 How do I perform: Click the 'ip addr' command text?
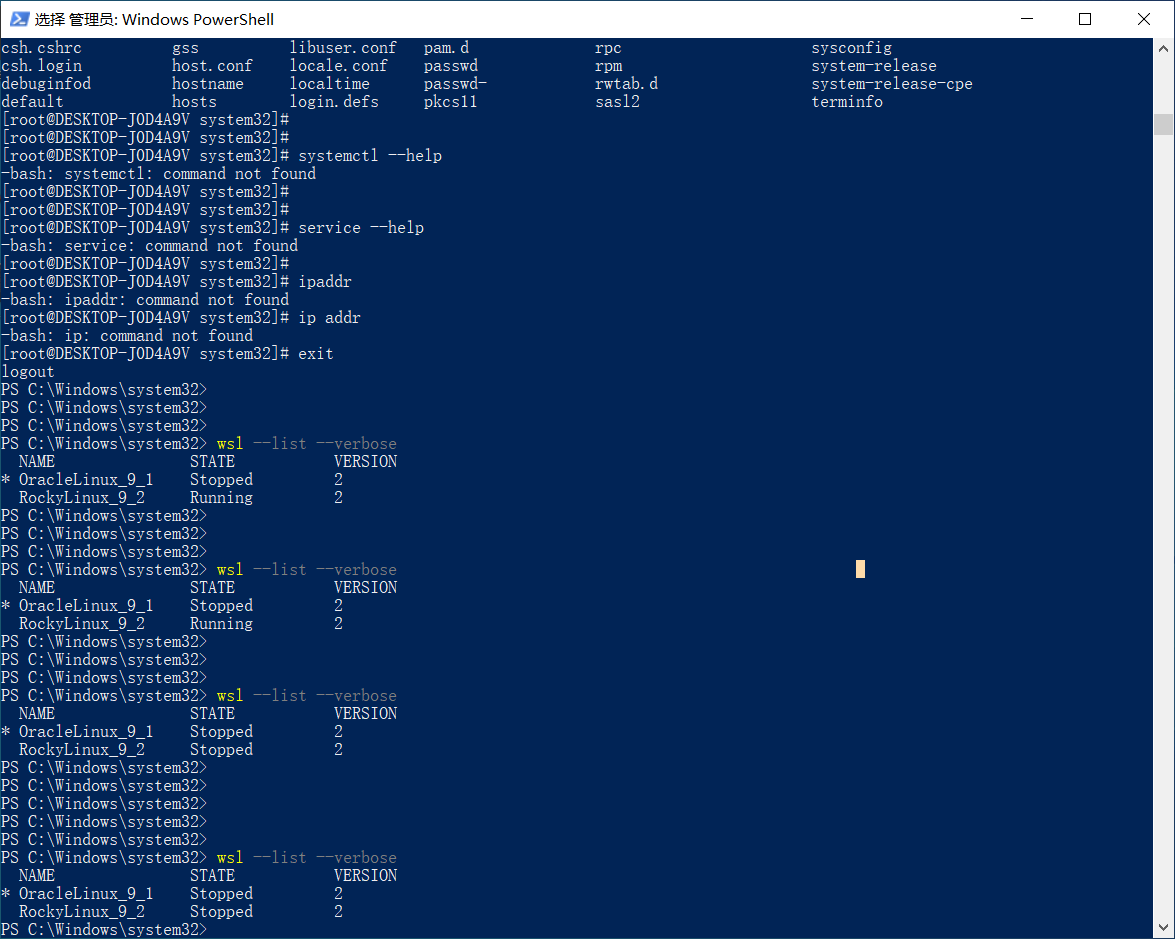tap(329, 318)
